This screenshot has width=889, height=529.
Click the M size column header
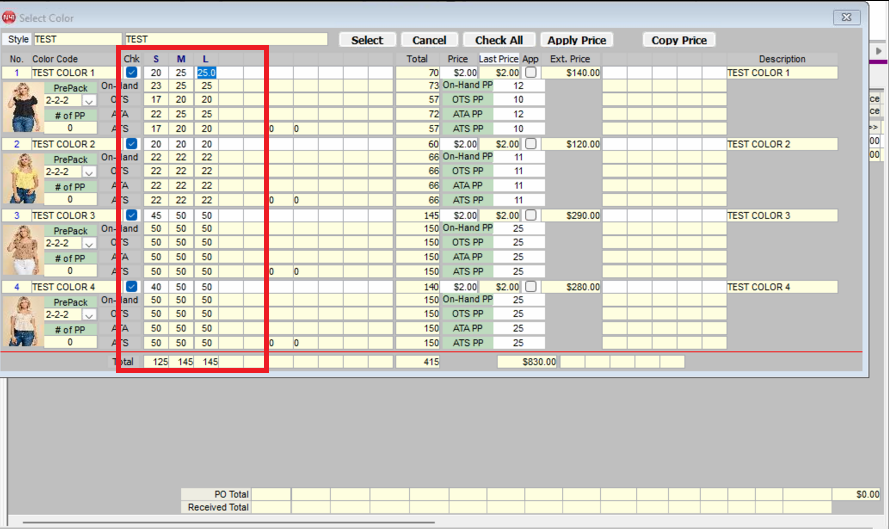pyautogui.click(x=181, y=59)
